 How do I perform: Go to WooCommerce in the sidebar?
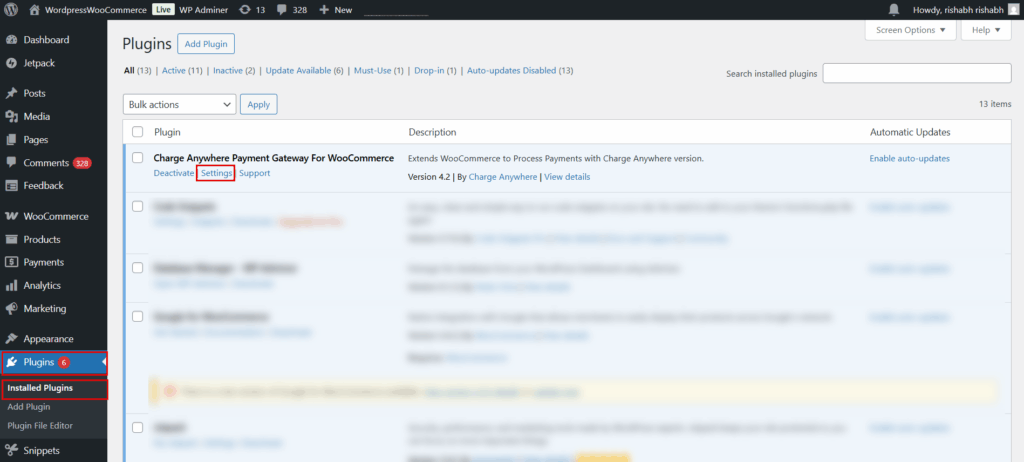click(55, 216)
